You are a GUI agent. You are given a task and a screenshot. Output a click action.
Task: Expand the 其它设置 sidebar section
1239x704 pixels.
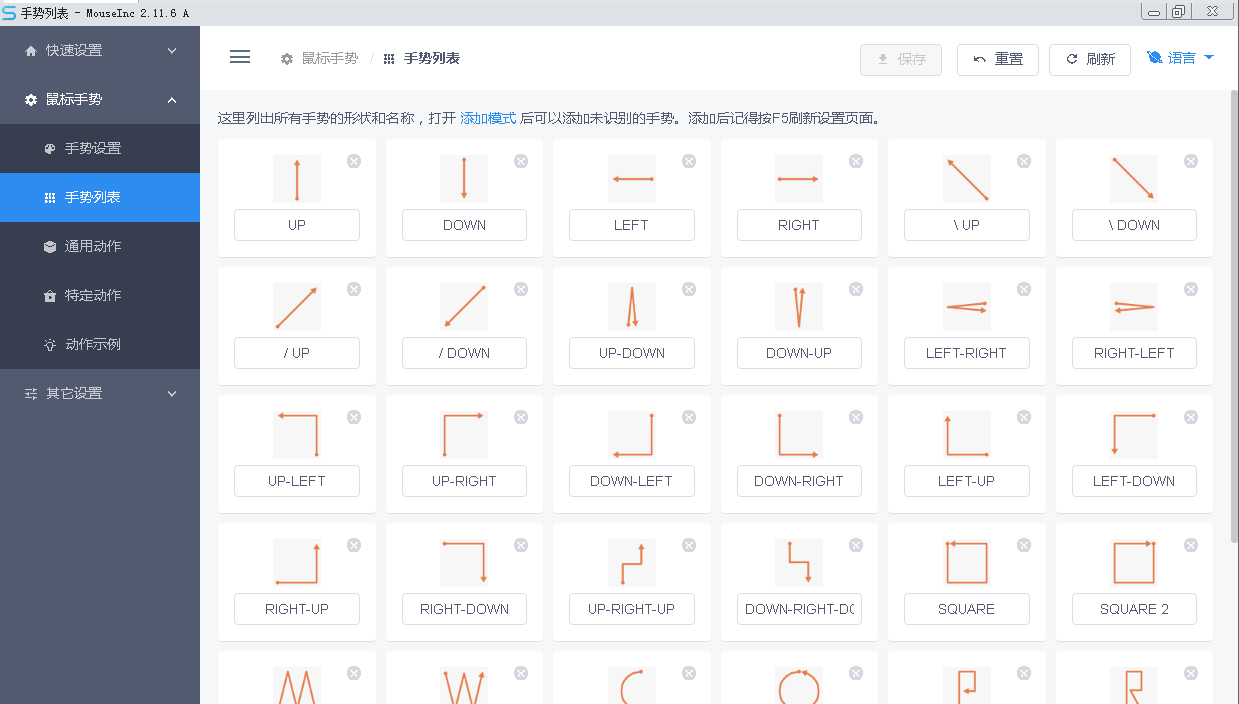click(x=100, y=393)
